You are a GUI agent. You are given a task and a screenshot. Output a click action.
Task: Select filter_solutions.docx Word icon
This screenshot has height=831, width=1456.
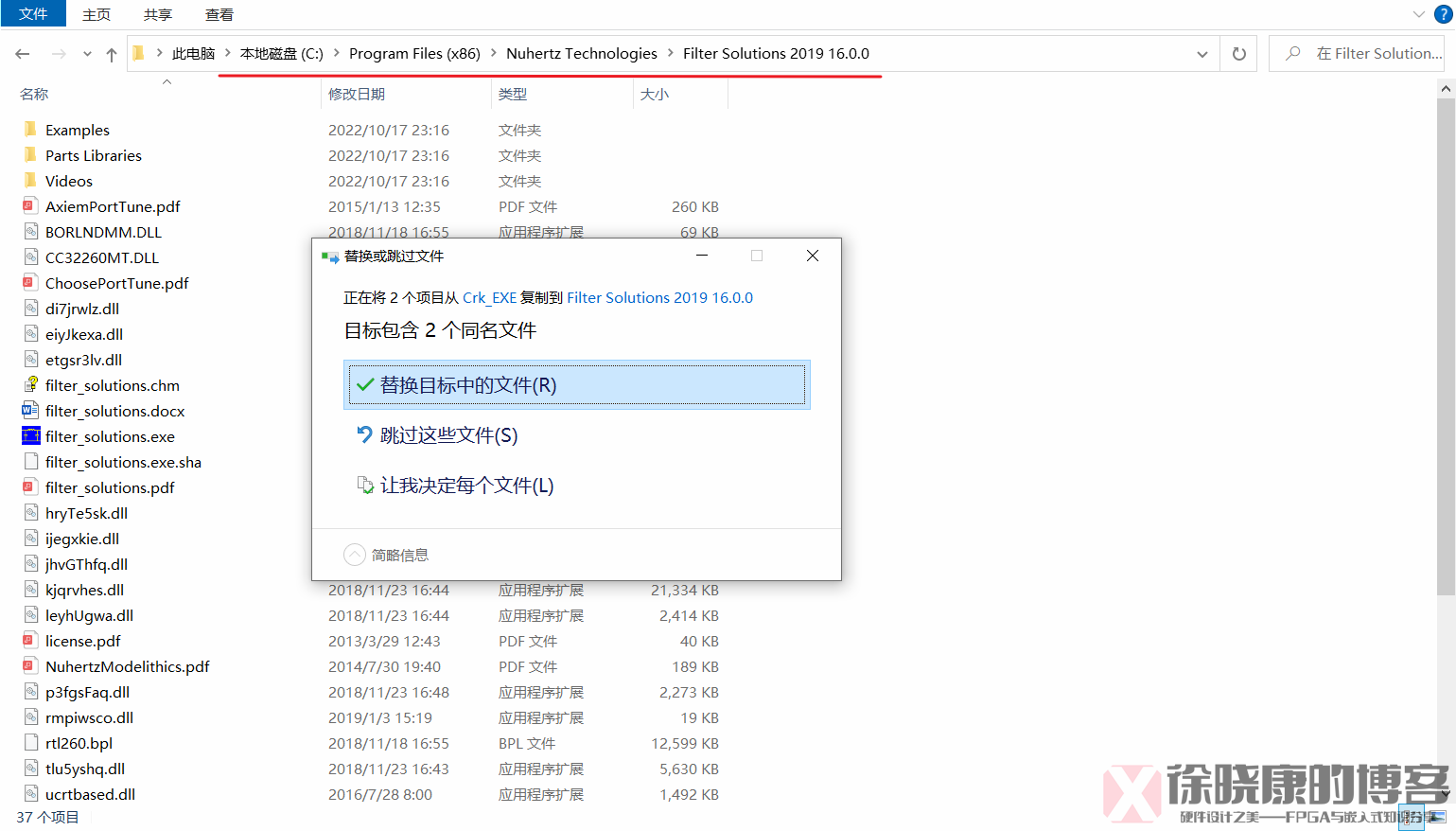30,411
